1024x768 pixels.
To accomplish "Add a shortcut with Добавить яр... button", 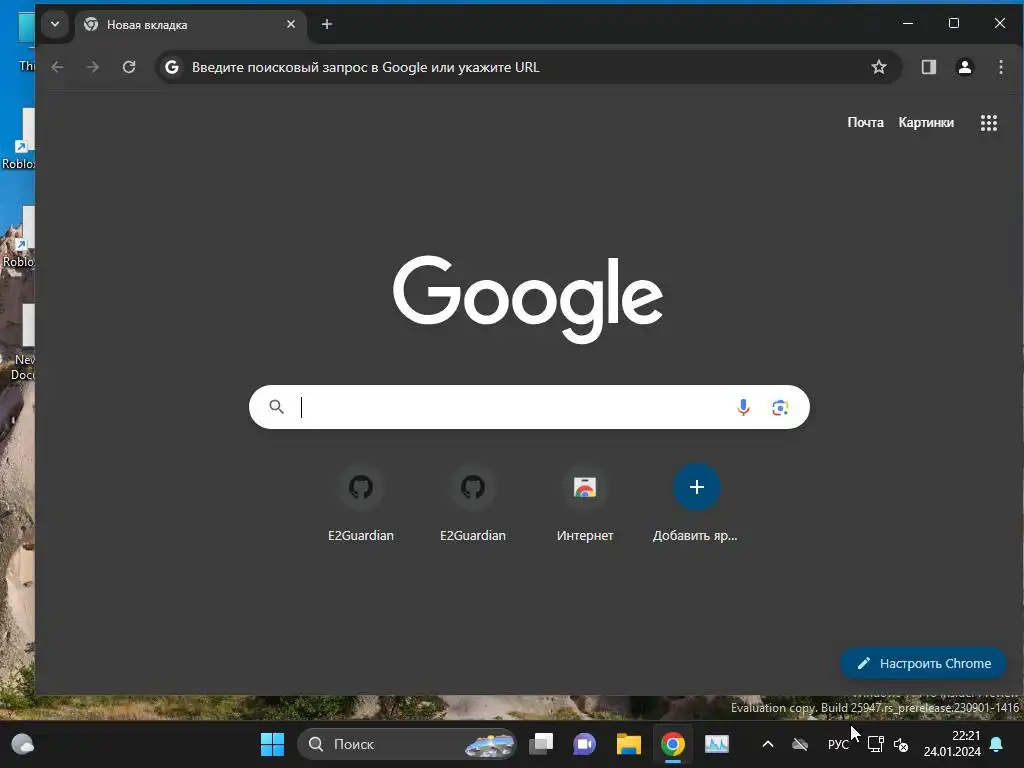I will pos(696,504).
